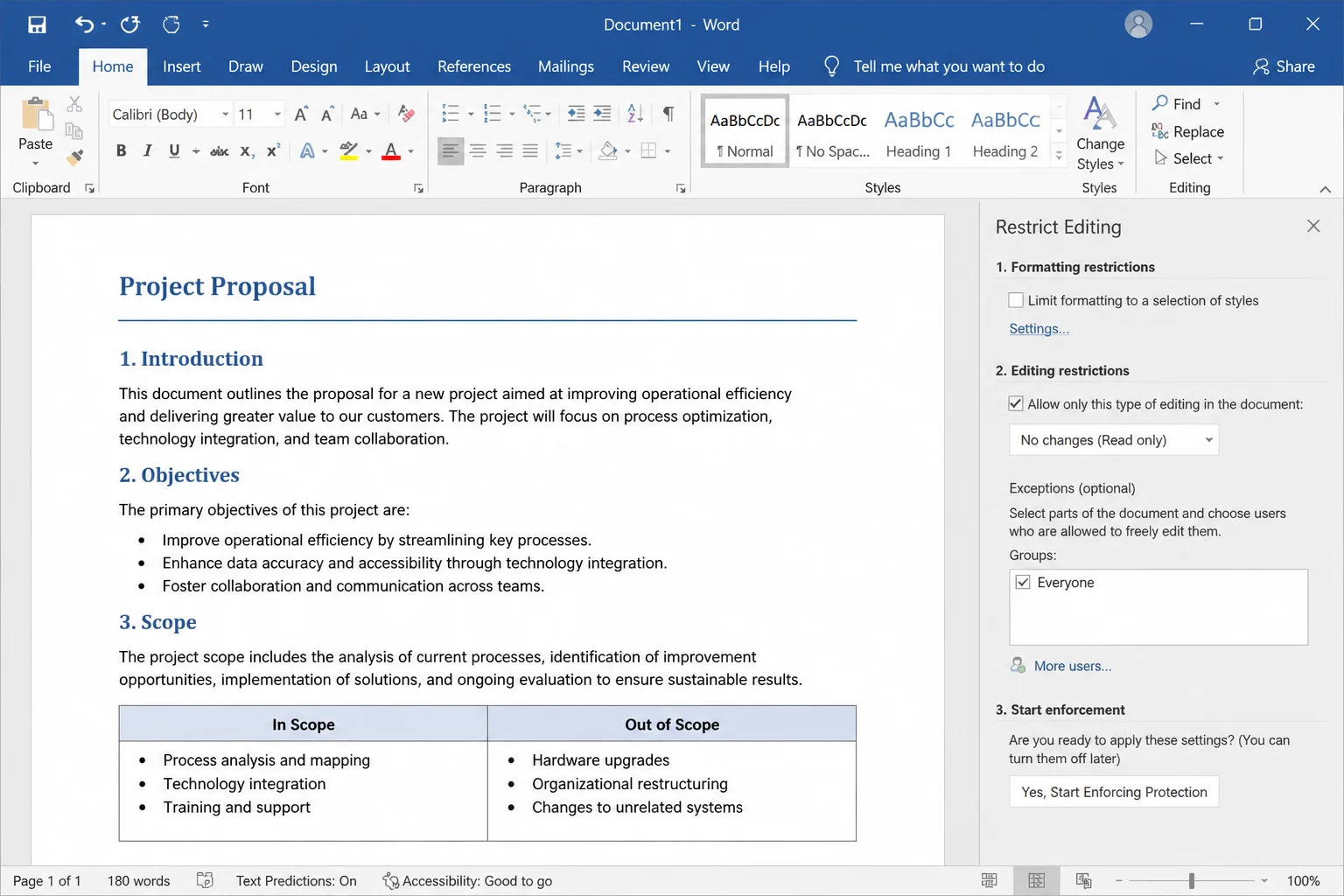The width and height of the screenshot is (1344, 896).
Task: Increase font size with grow font icon
Action: [301, 114]
